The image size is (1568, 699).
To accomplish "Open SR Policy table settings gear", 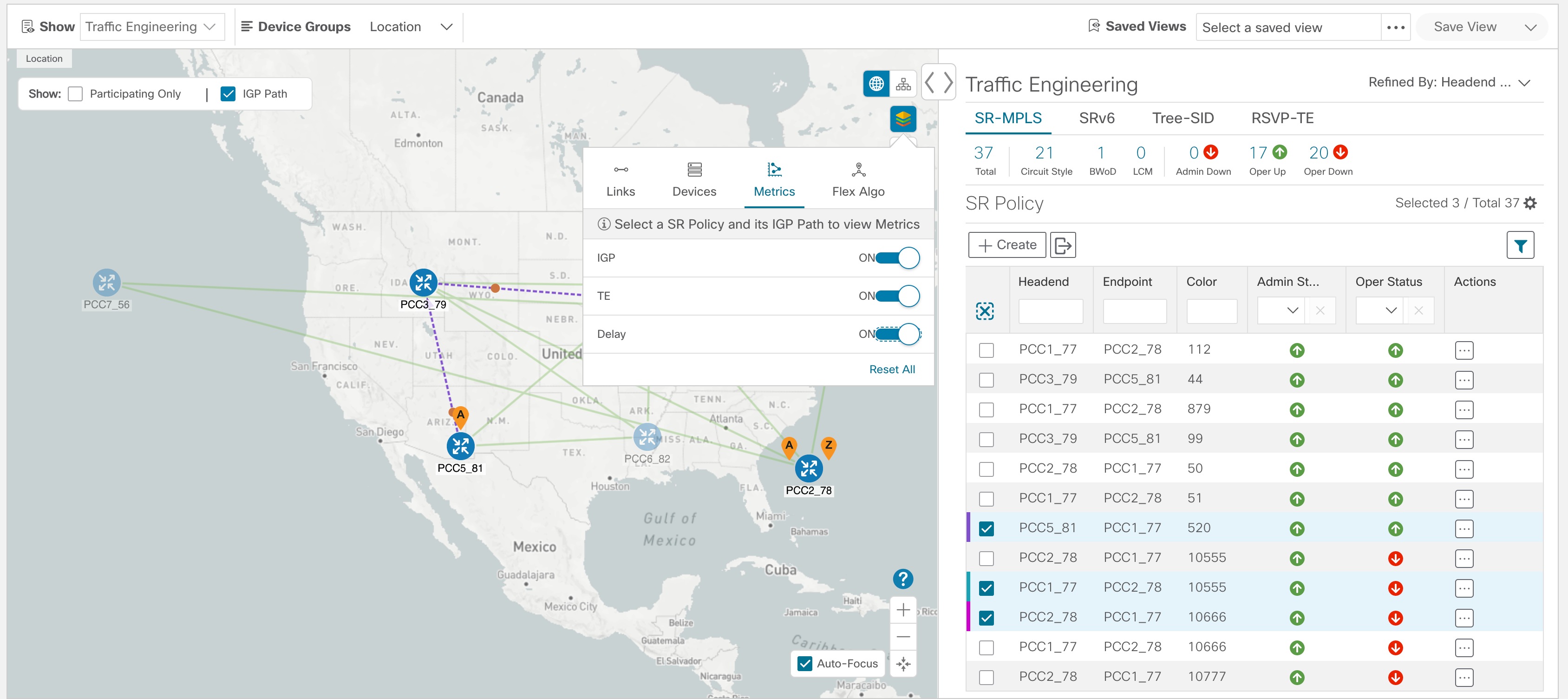I will tap(1530, 204).
